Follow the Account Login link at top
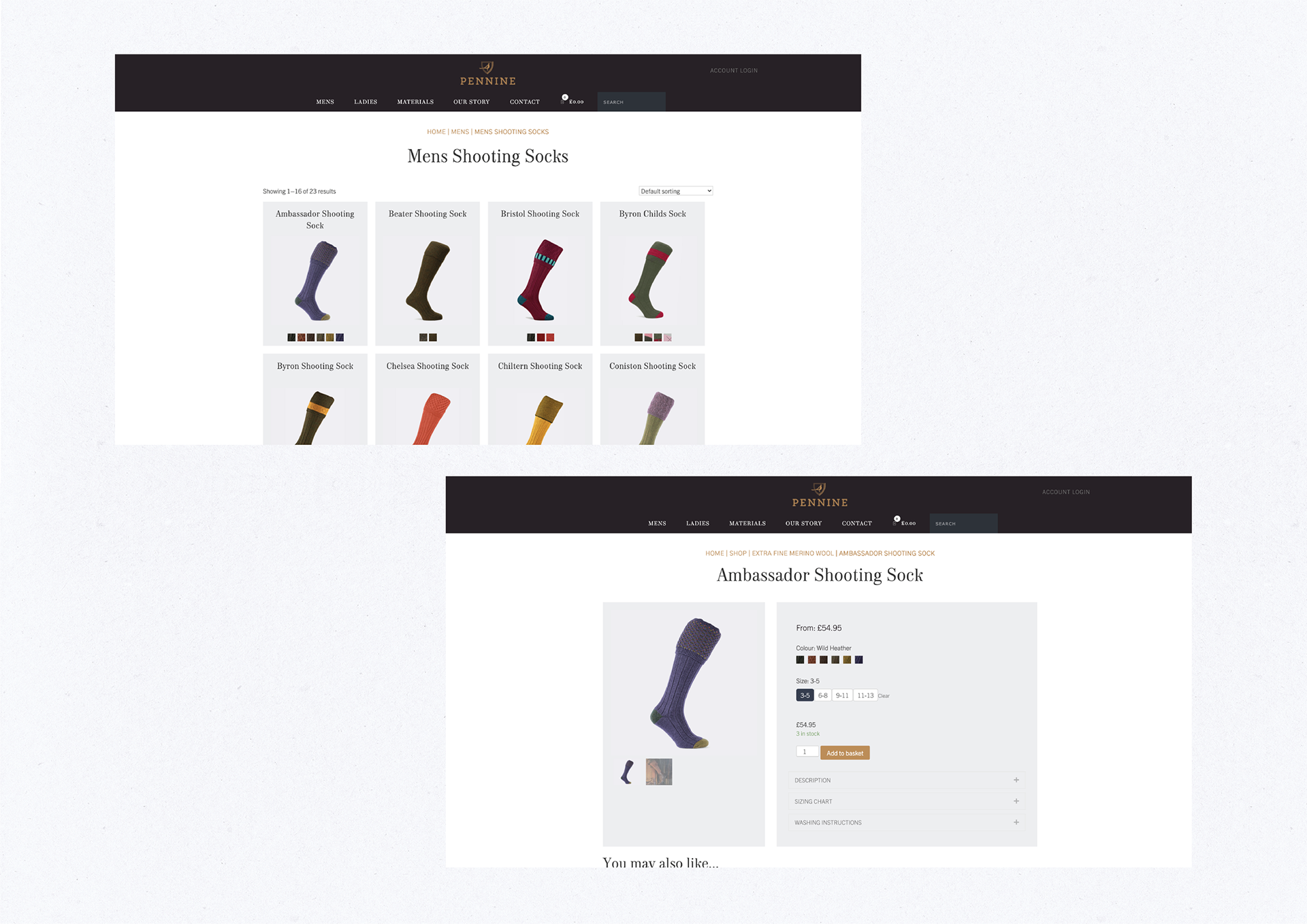1307x924 pixels. pyautogui.click(x=734, y=71)
